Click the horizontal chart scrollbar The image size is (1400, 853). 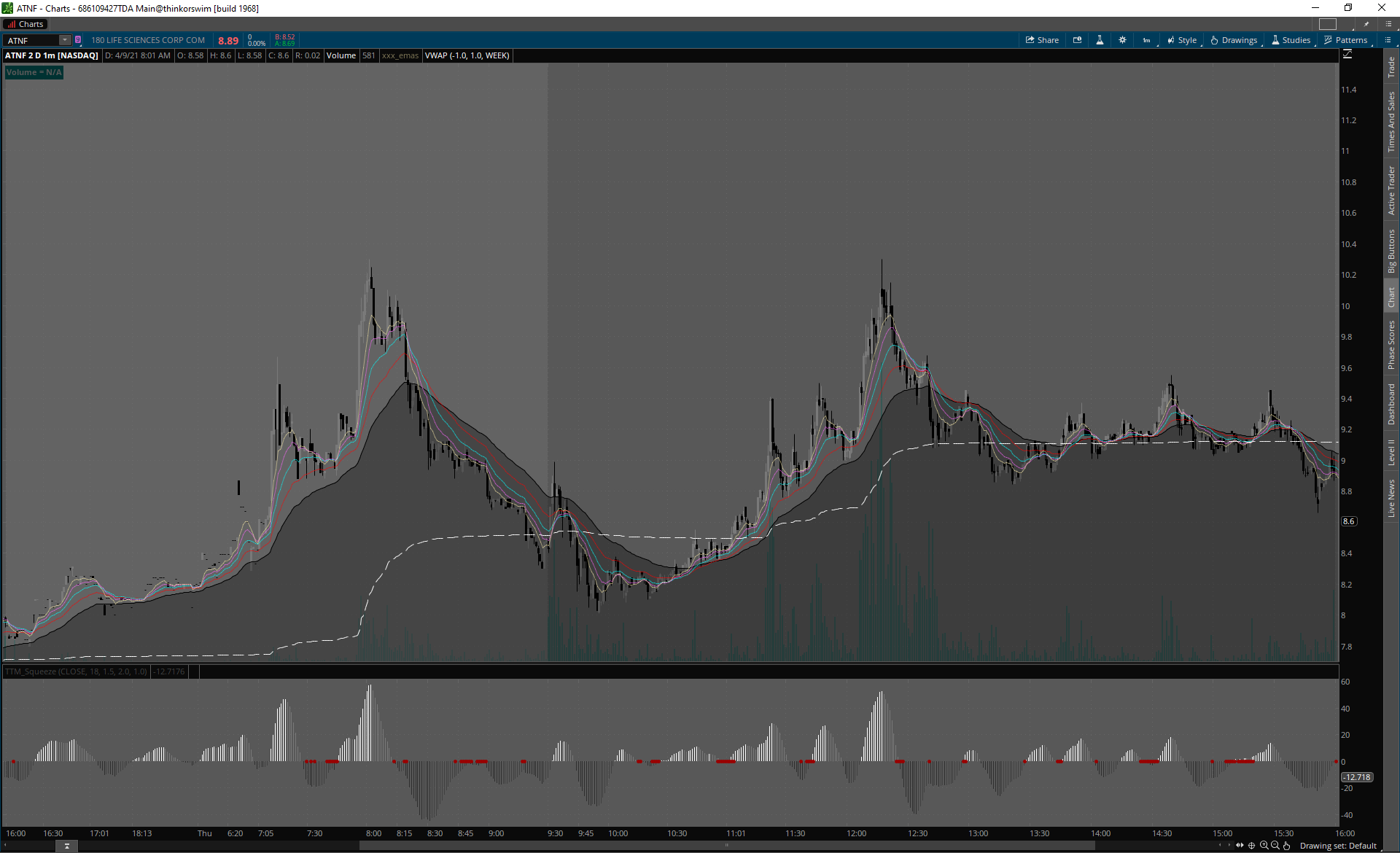click(726, 846)
